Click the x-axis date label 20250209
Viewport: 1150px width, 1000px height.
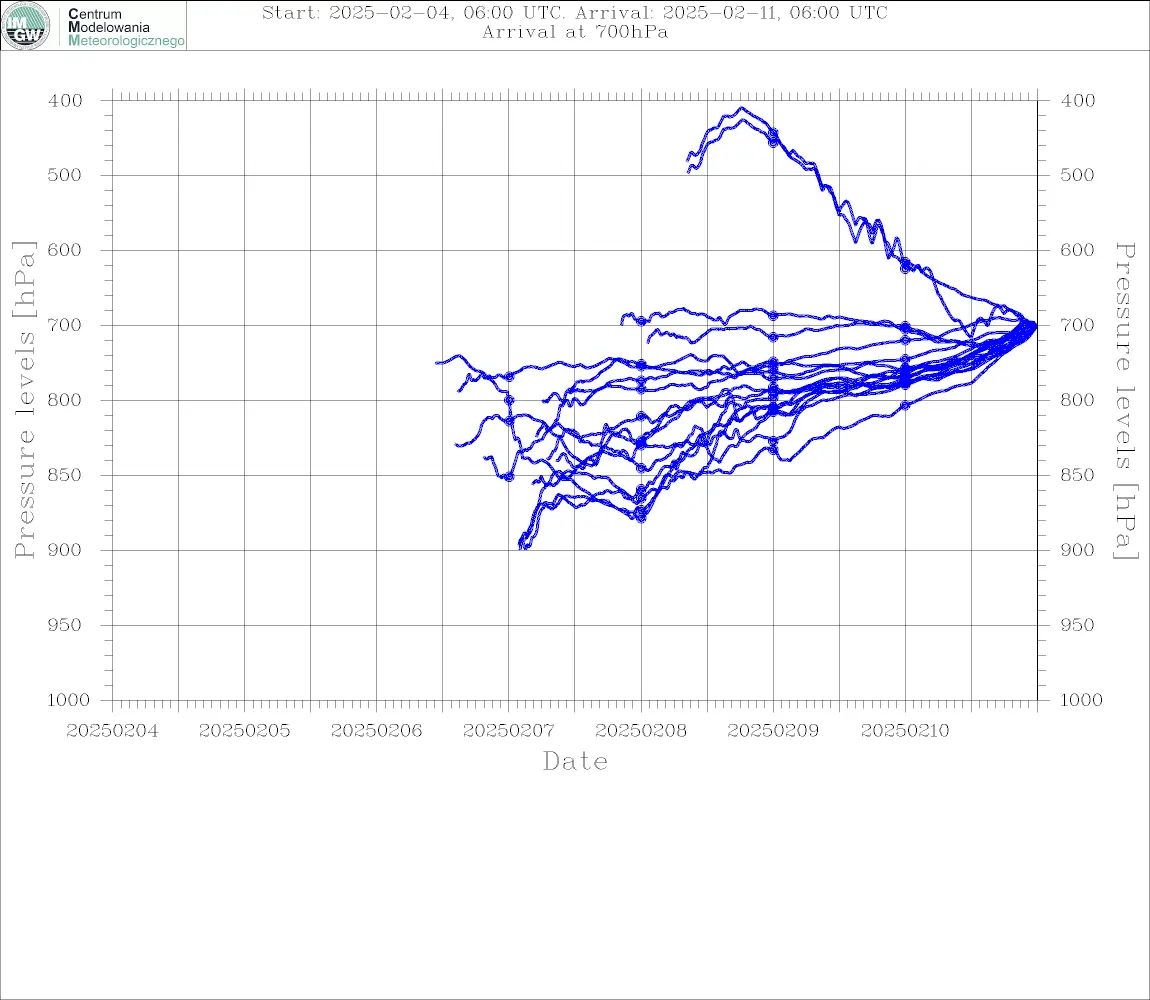(773, 731)
